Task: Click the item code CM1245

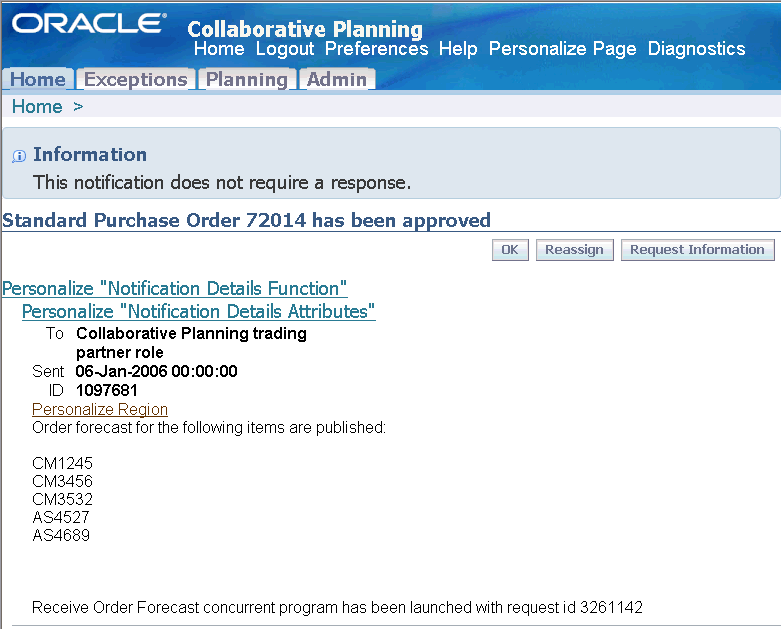Action: pyautogui.click(x=62, y=463)
